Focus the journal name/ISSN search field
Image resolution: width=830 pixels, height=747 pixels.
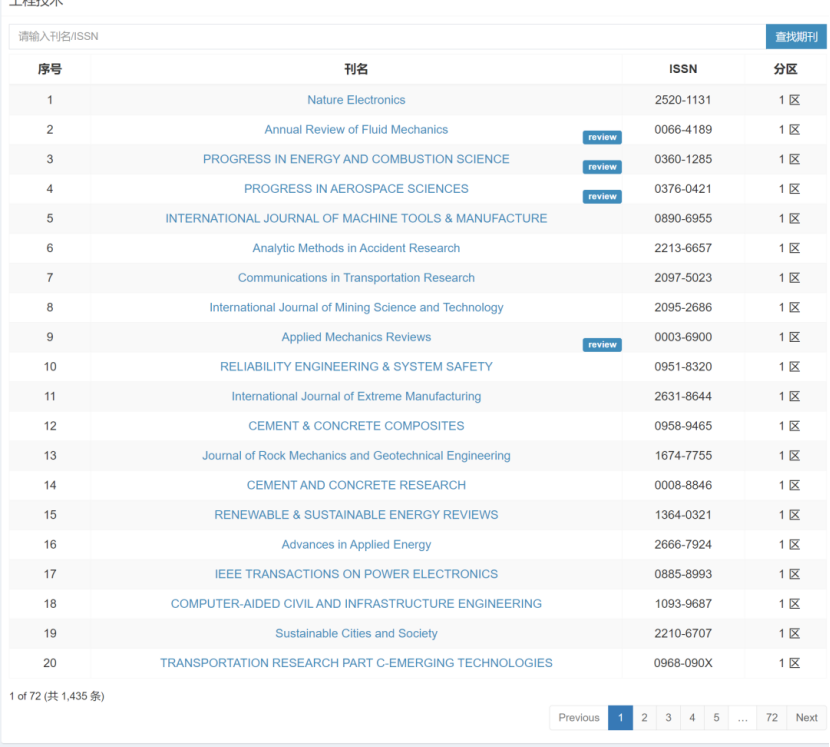[387, 37]
